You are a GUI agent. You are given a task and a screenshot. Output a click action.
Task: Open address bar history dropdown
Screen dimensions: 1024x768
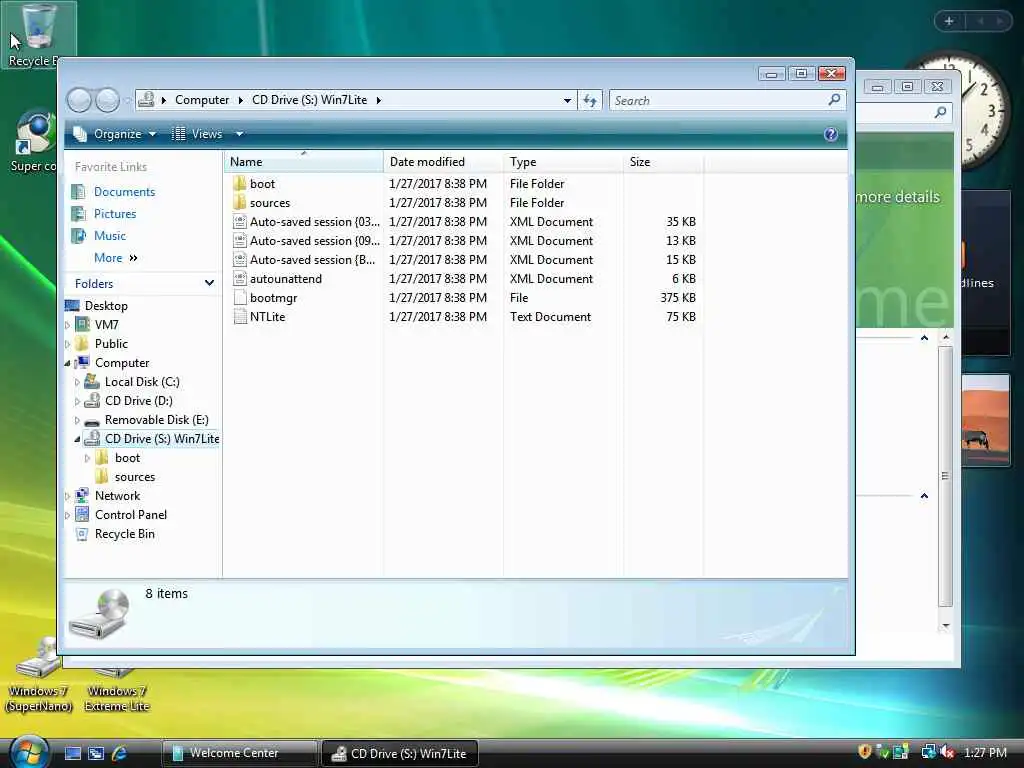[567, 101]
